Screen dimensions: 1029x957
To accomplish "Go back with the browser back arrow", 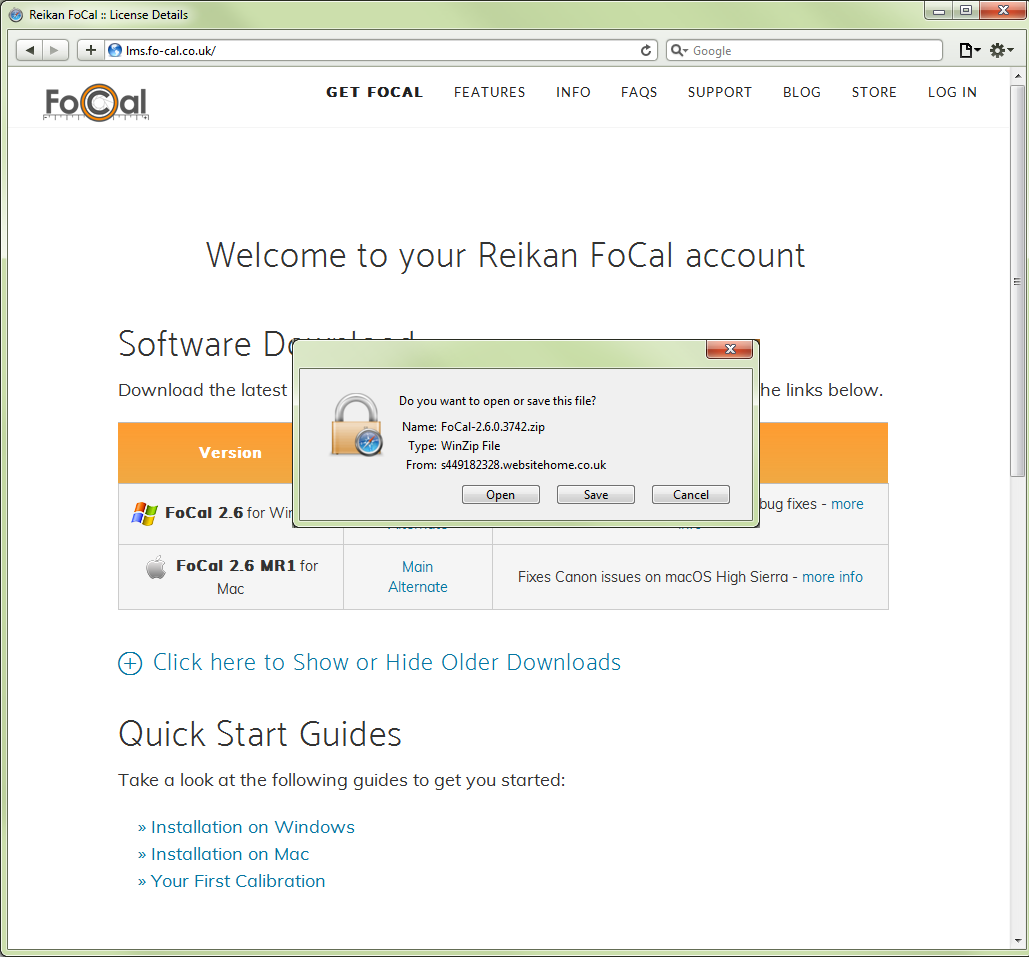I will click(x=30, y=50).
